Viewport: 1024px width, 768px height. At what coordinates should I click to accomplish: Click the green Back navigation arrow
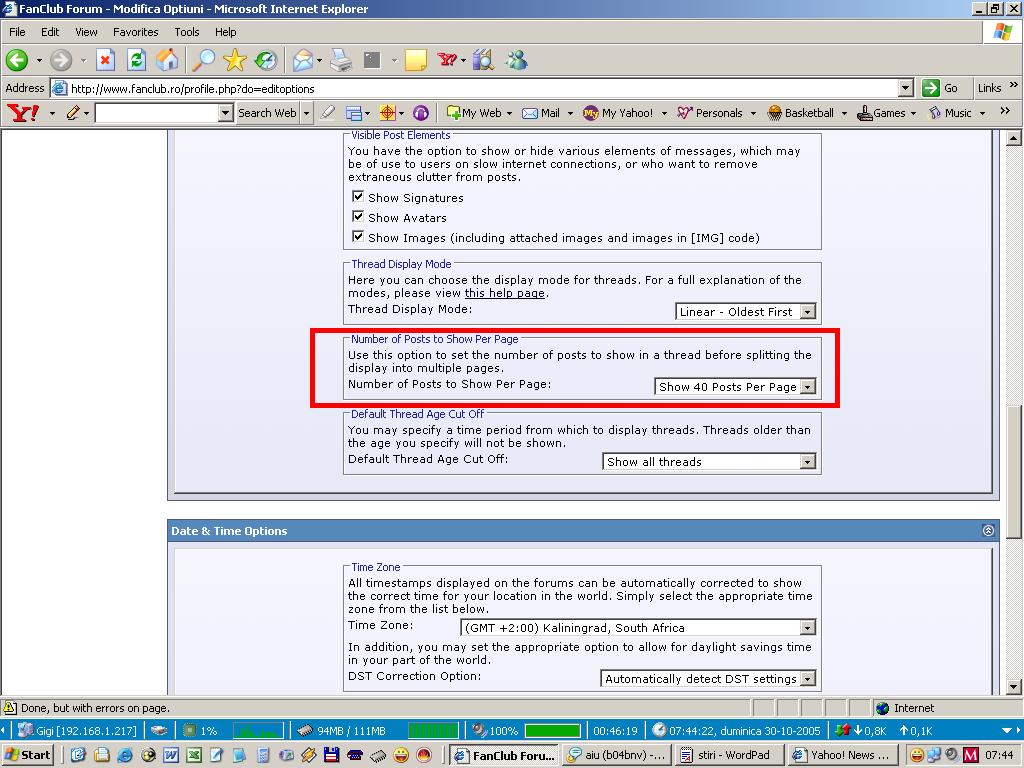click(17, 61)
